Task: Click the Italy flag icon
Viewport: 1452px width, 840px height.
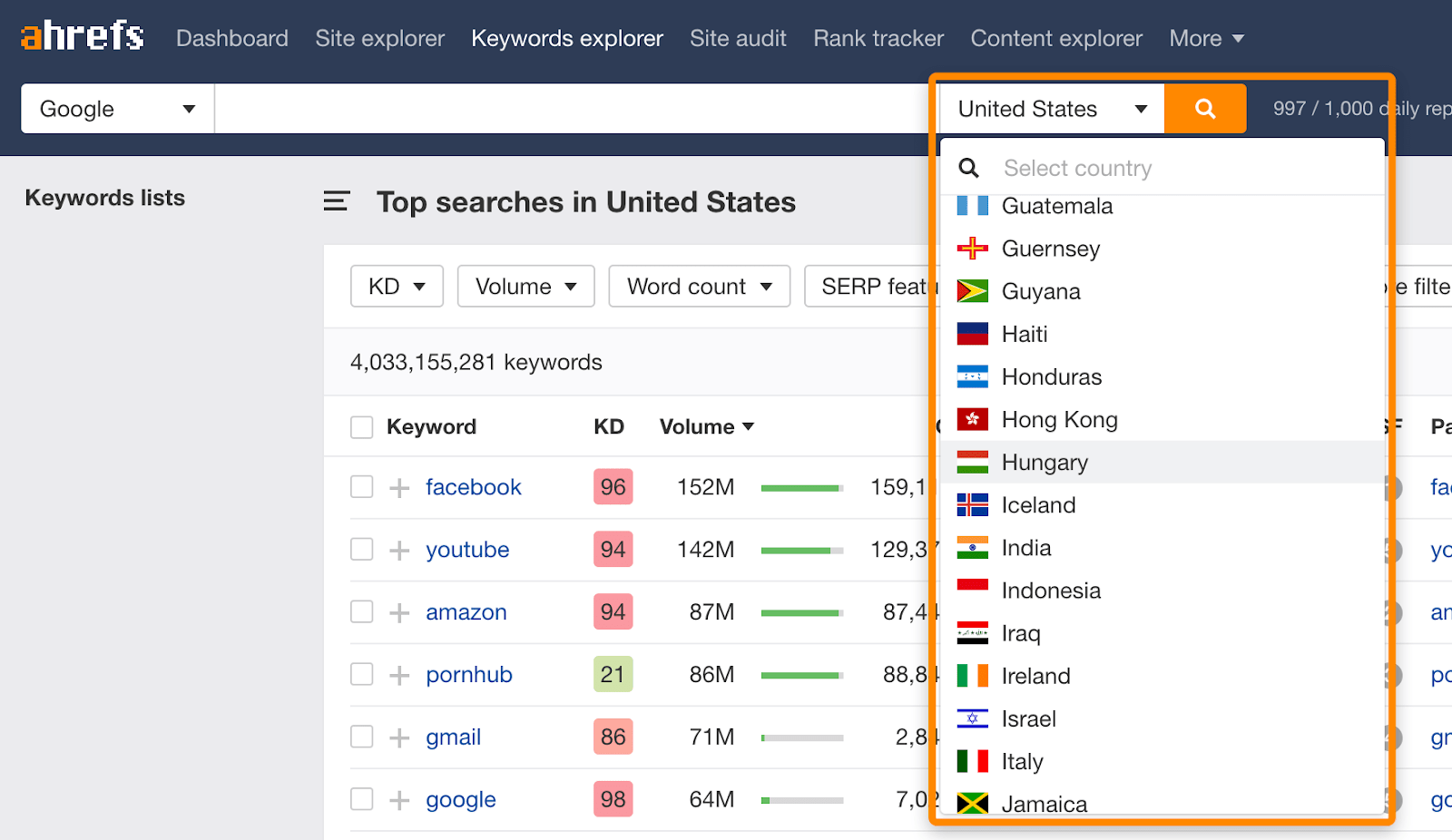Action: point(973,761)
